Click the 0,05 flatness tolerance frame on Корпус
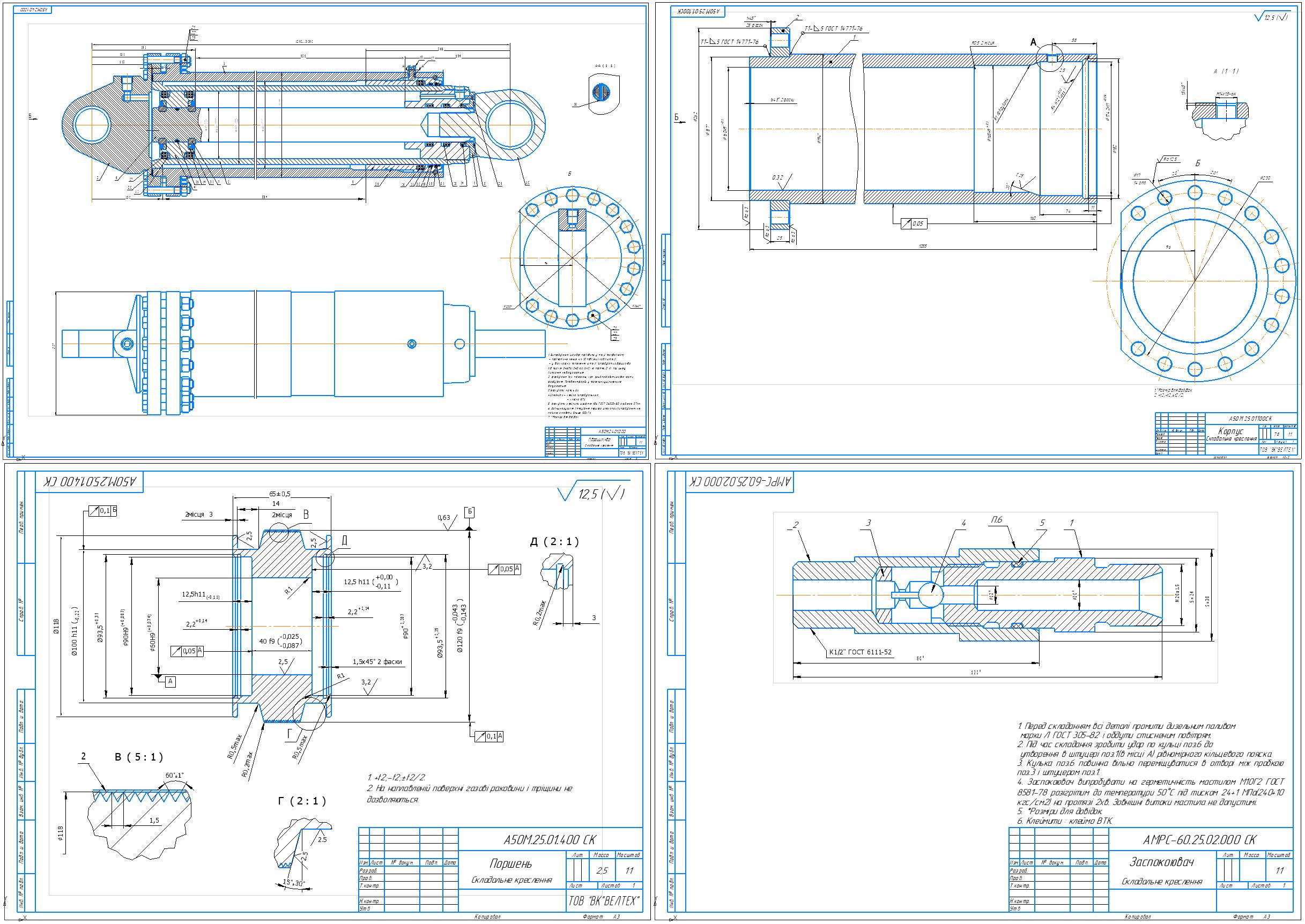The height and width of the screenshot is (924, 1305). coord(914,223)
